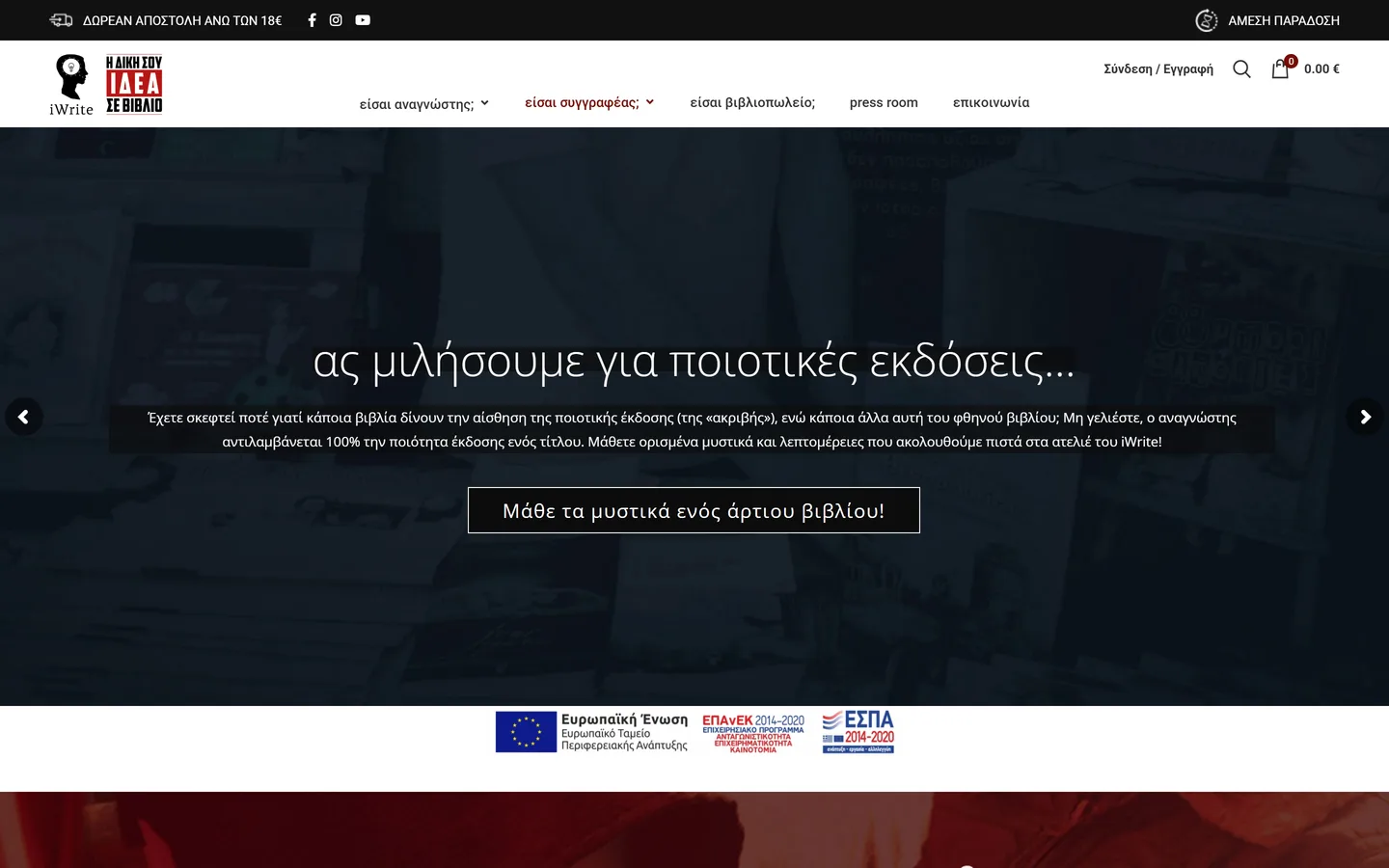Click the slide heading 'ας μιλήσουμε για ποιοτικές εκδόσεις...'
Image resolution: width=1389 pixels, height=868 pixels.
coord(694,362)
